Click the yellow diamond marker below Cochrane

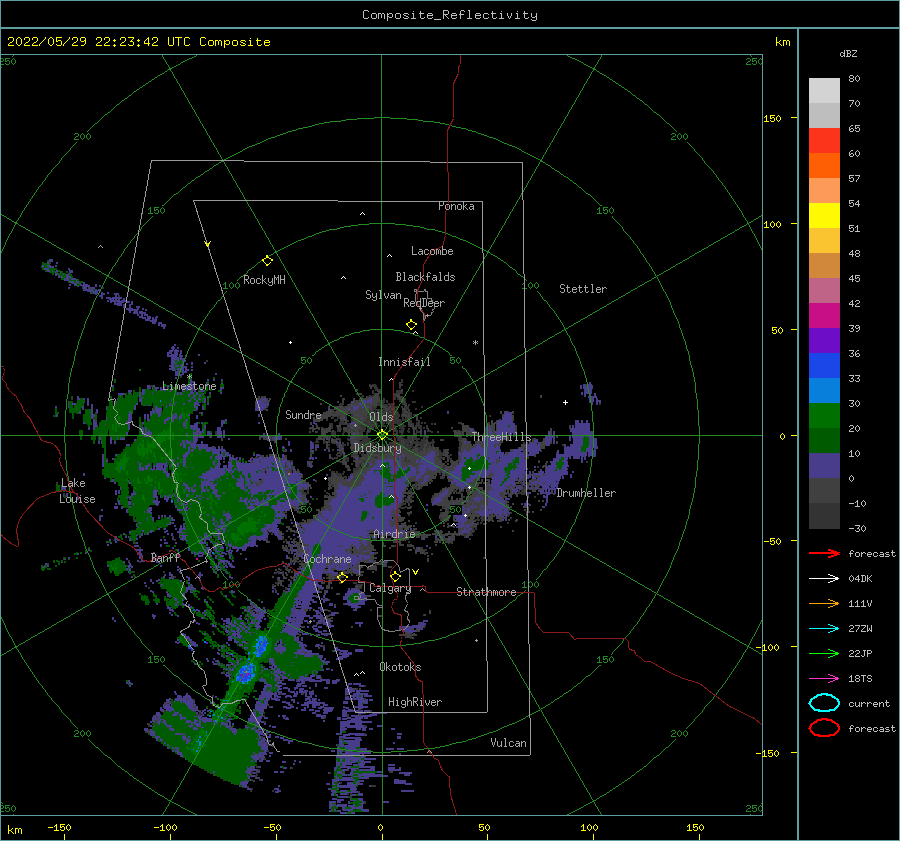(x=342, y=577)
